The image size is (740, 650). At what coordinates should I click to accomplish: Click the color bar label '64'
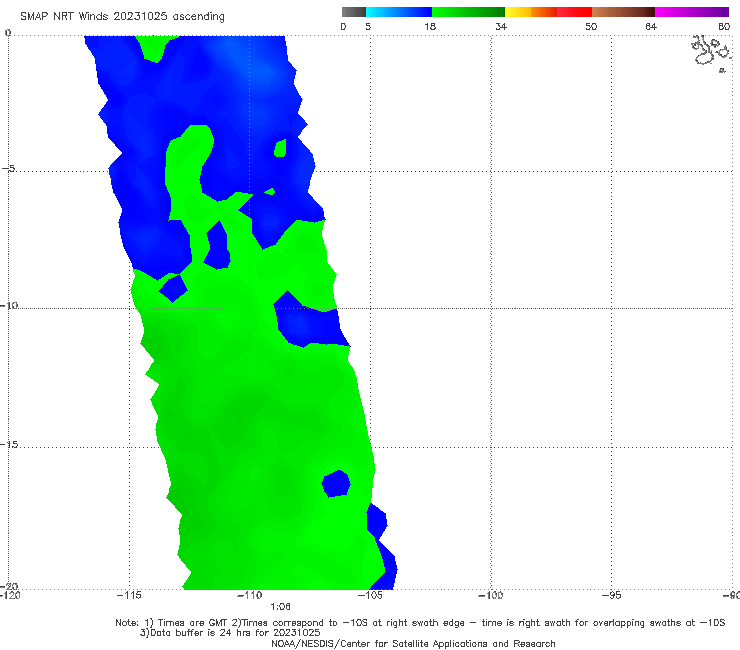click(x=651, y=26)
